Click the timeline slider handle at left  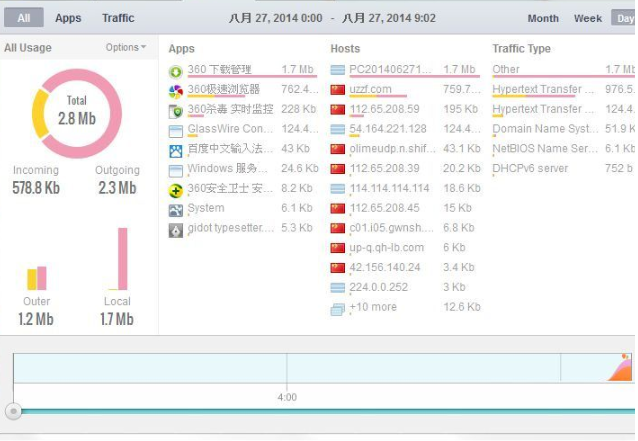13,411
